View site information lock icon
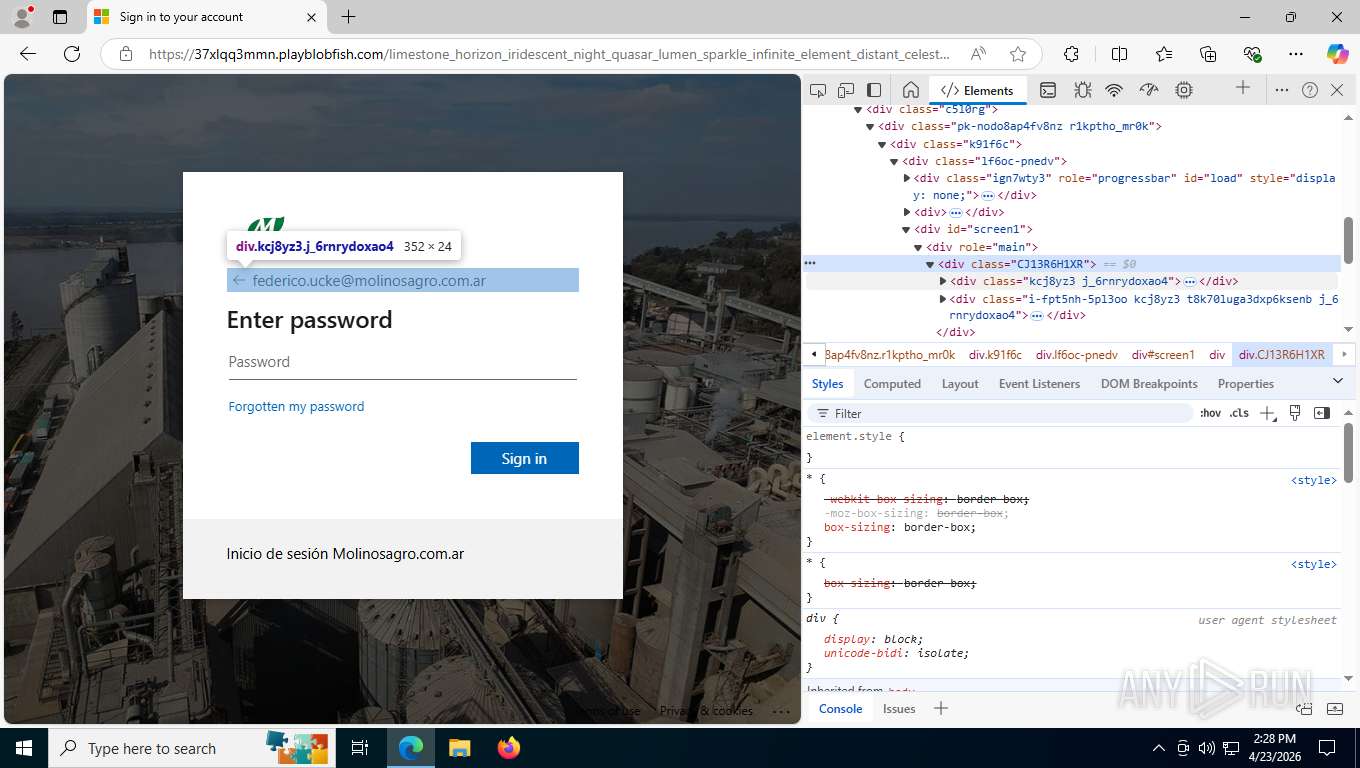This screenshot has width=1360, height=768. point(126,54)
